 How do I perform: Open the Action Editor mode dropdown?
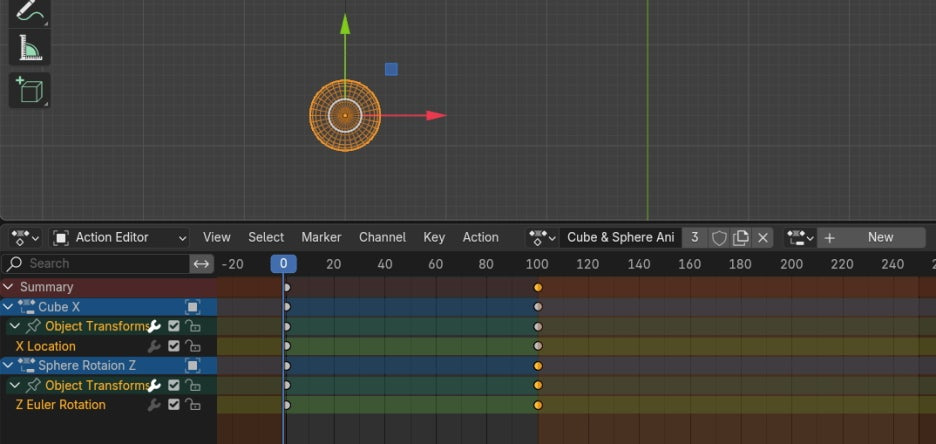click(119, 238)
